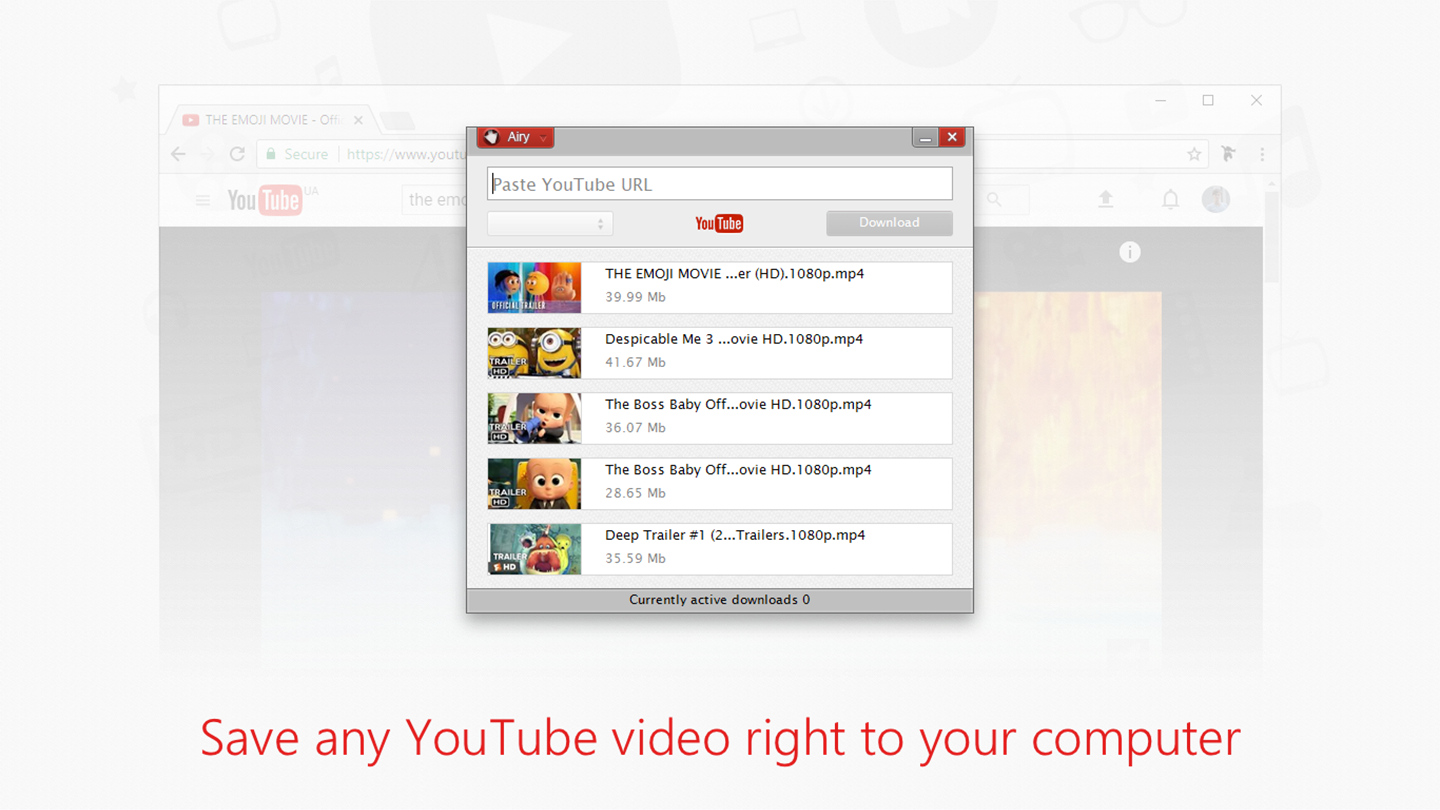Screen dimensions: 1440x810
Task: Click the Paste YouTube URL field
Action: click(x=720, y=184)
